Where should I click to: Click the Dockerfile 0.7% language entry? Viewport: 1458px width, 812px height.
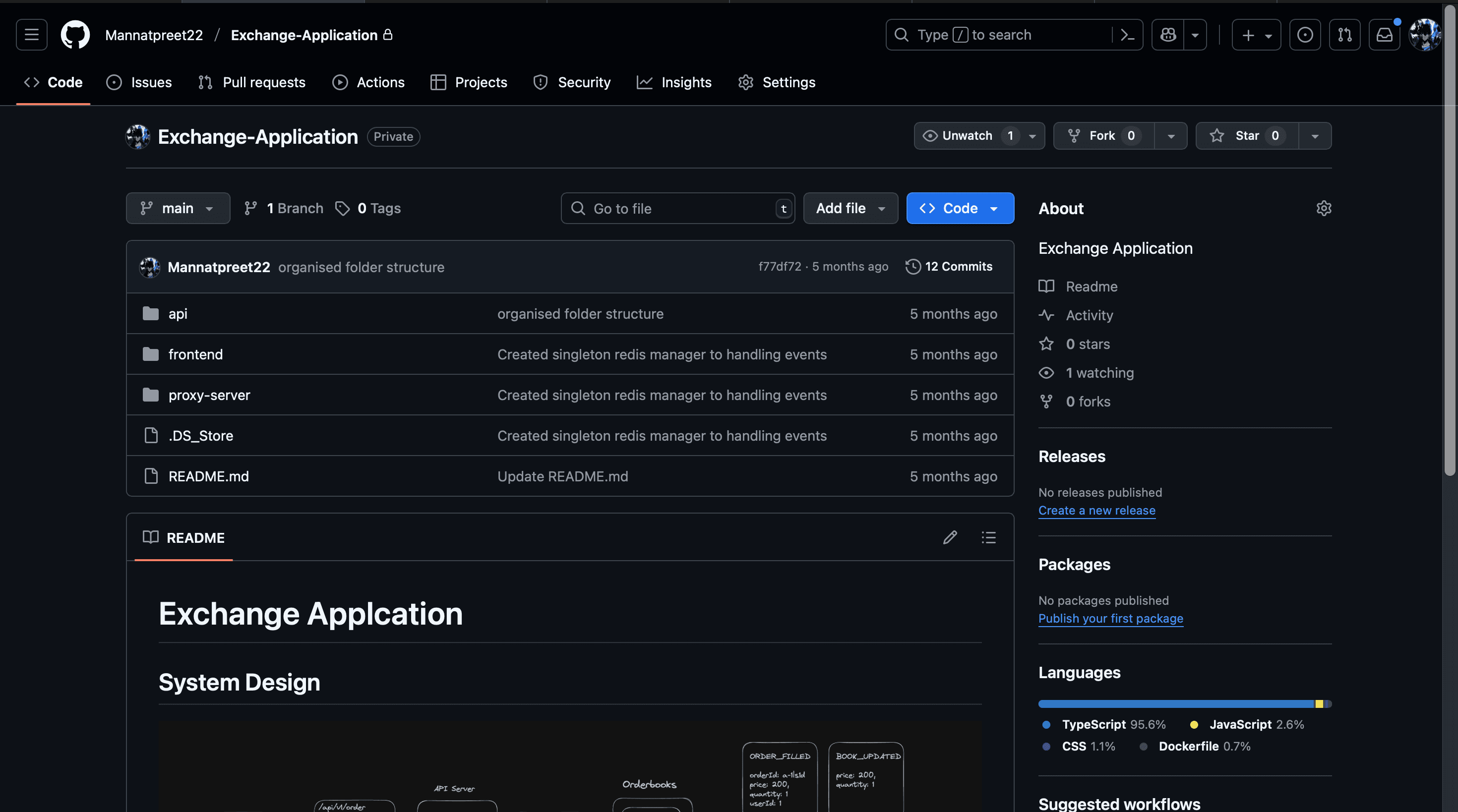tap(1195, 747)
